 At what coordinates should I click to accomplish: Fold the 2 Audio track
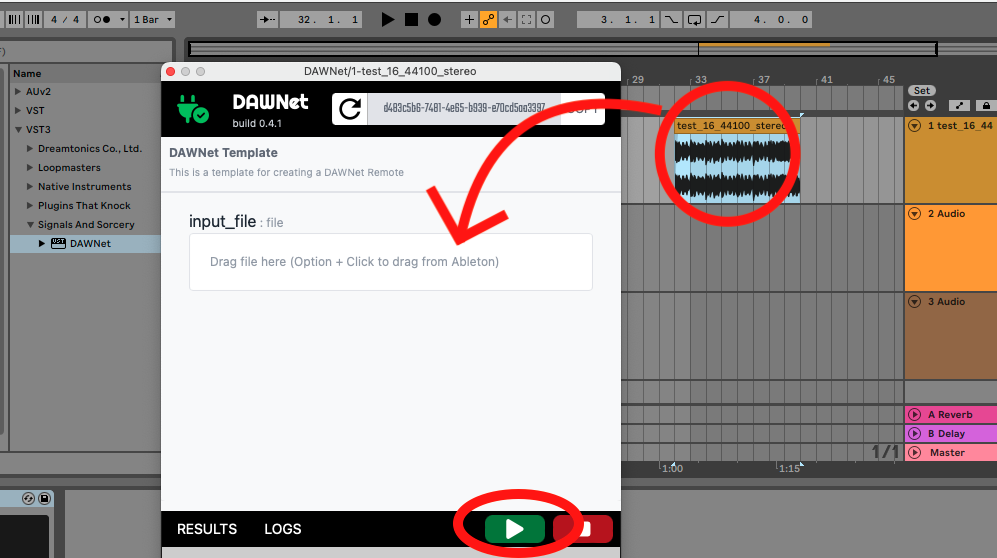[914, 214]
